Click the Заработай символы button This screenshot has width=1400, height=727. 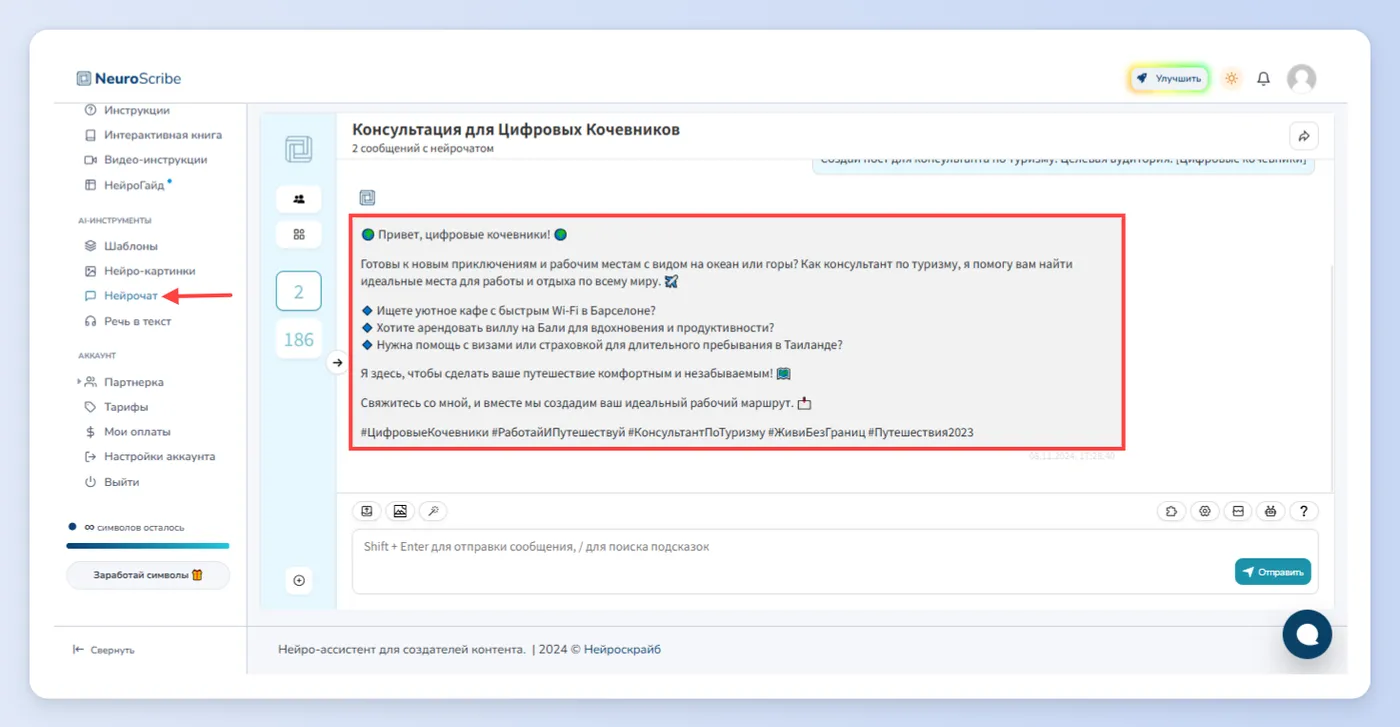pos(148,575)
